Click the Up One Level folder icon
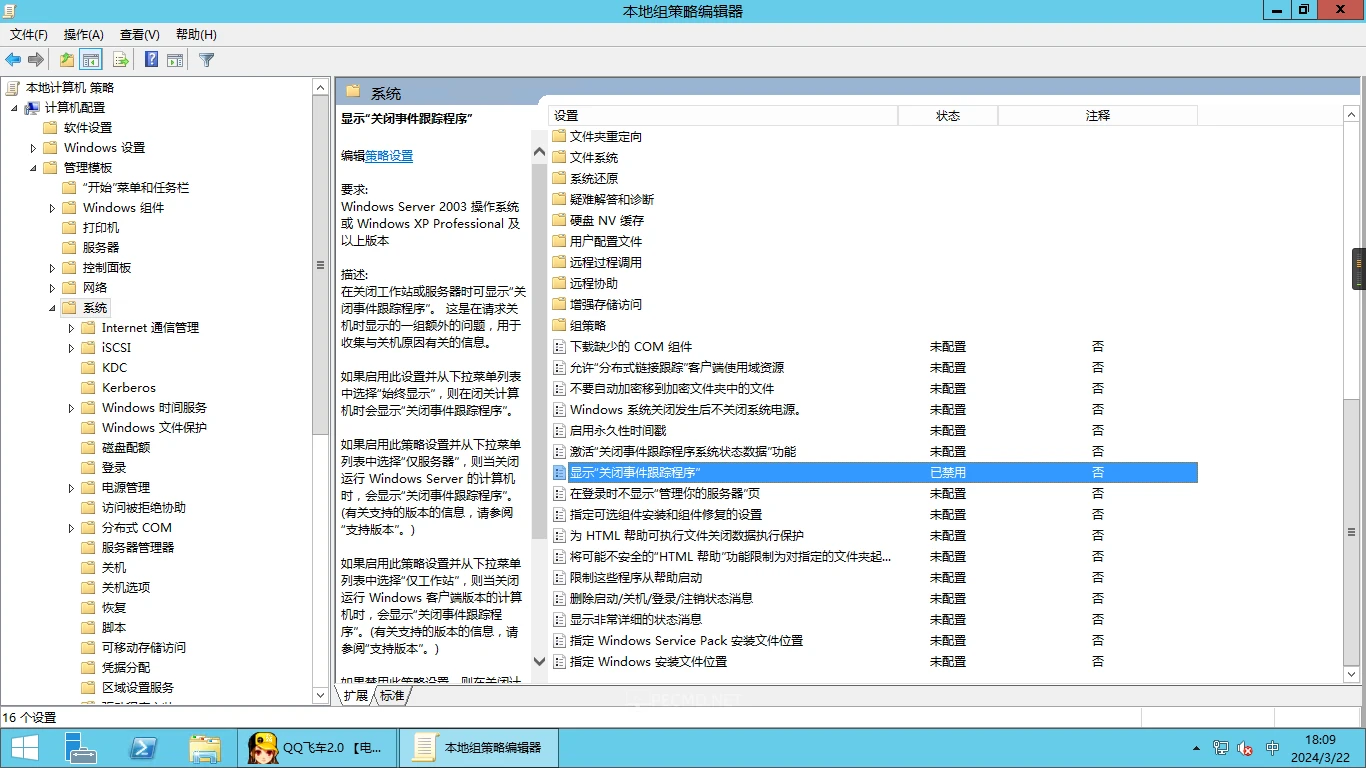Viewport: 1366px width, 768px height. 66,60
